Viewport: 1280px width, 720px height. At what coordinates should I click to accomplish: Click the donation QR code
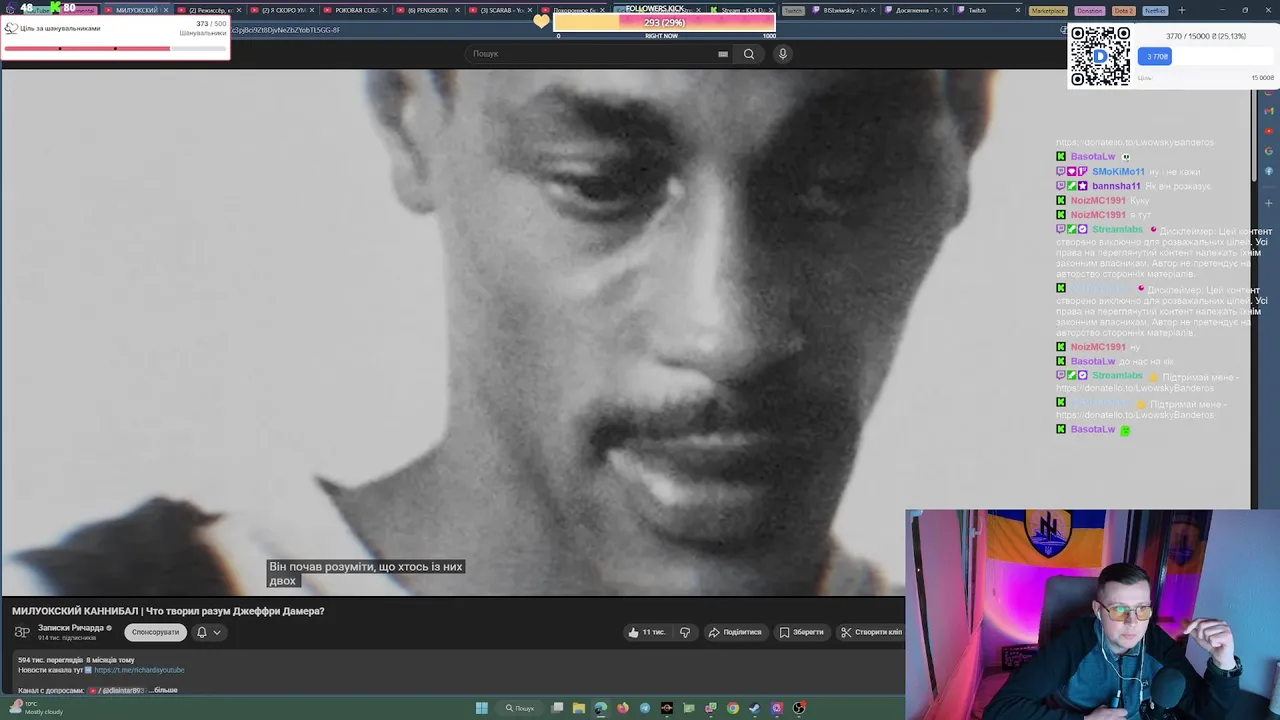tap(1100, 56)
